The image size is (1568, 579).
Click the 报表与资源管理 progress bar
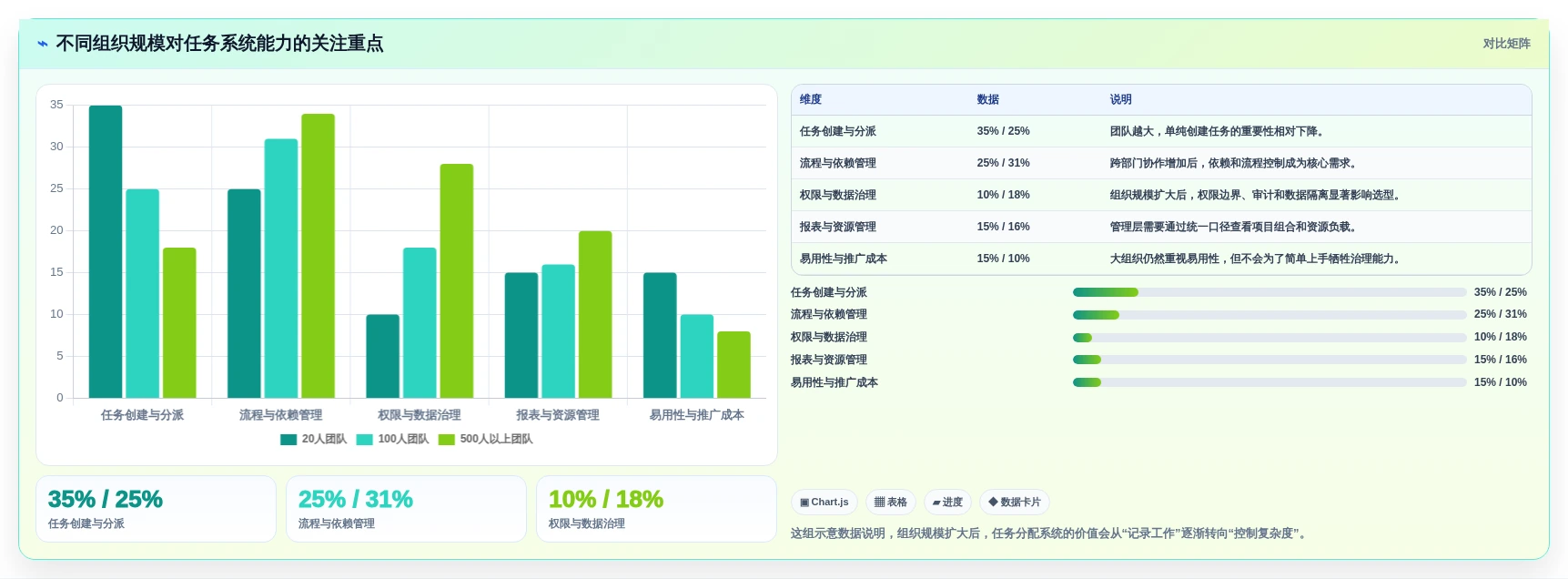point(1270,360)
